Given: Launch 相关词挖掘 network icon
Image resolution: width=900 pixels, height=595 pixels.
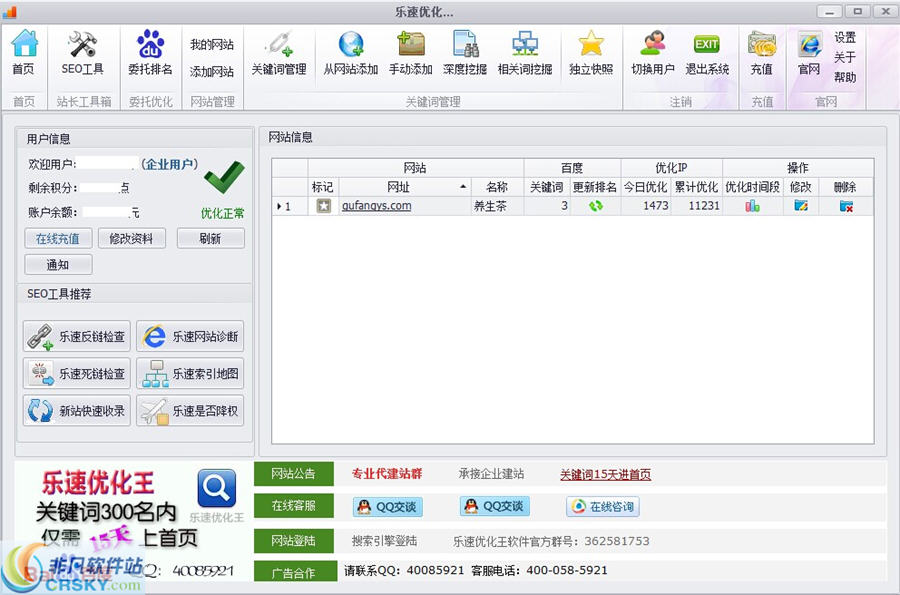Looking at the screenshot, I should [x=525, y=44].
